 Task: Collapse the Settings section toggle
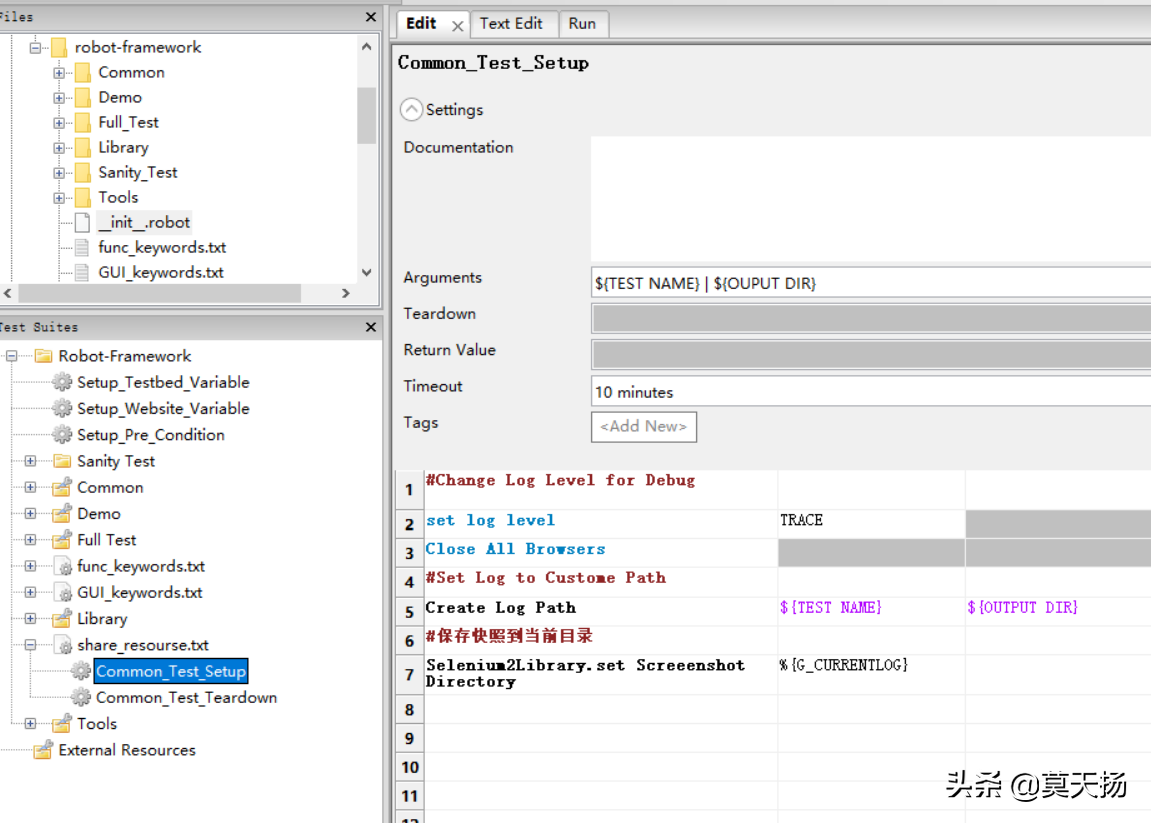click(411, 110)
